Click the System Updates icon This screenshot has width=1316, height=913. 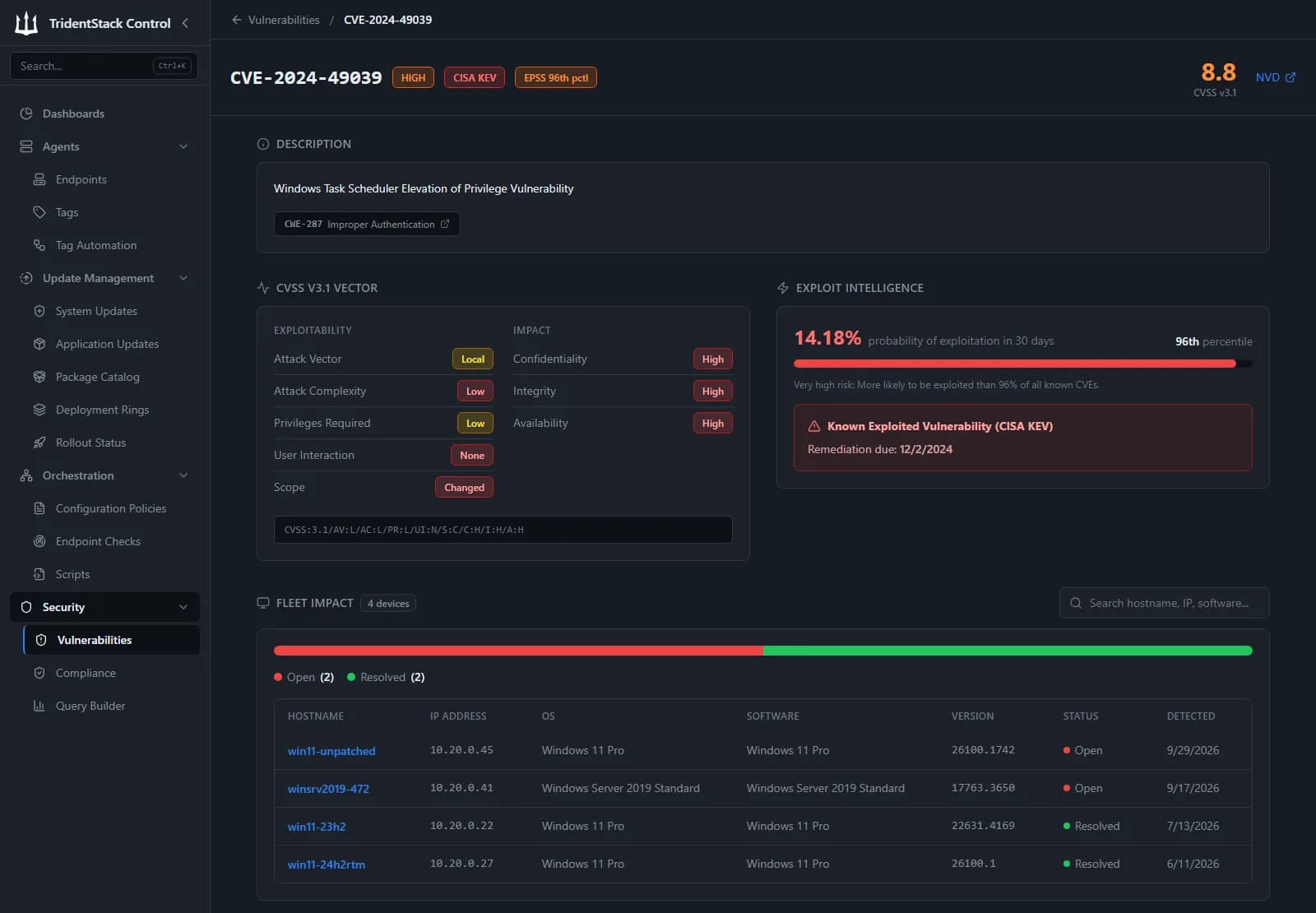[39, 311]
